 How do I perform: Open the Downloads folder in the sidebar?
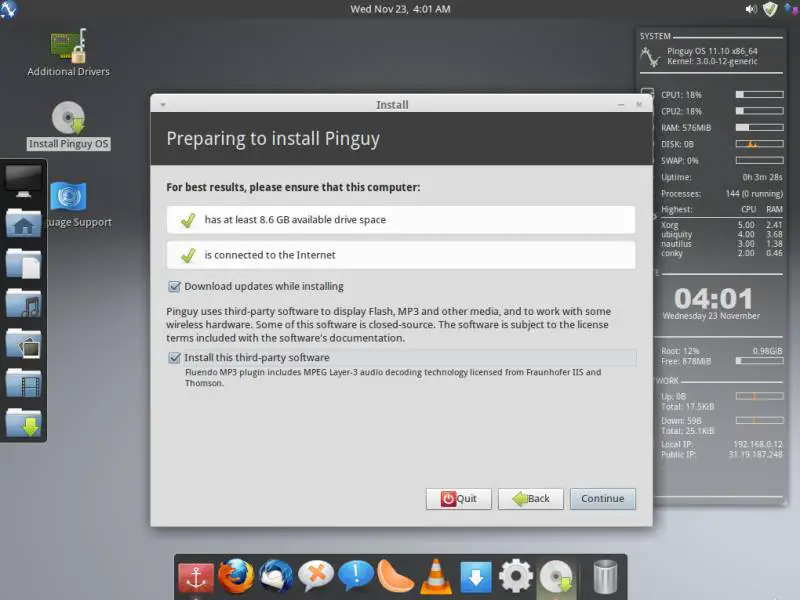[23, 422]
